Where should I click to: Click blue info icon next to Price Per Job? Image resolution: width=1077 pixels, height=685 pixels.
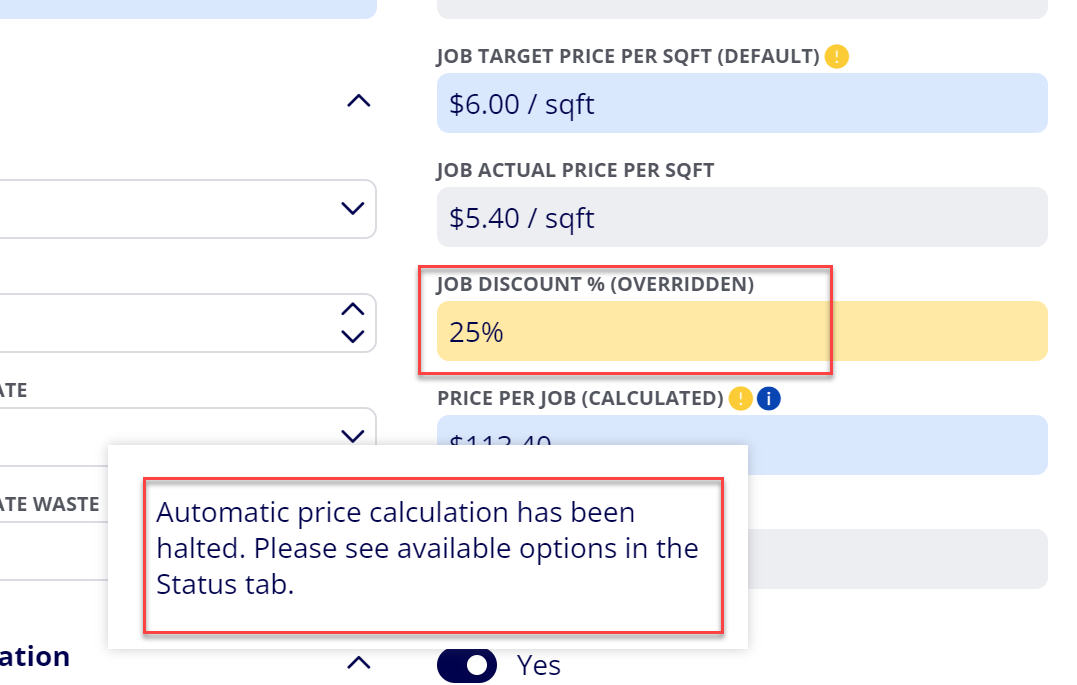(x=769, y=398)
